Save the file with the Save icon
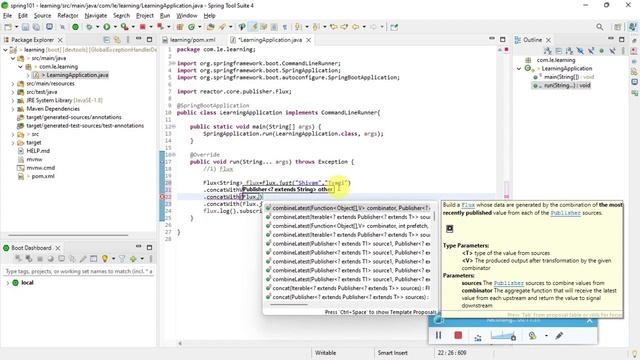The width and height of the screenshot is (640, 360). [x=25, y=27]
